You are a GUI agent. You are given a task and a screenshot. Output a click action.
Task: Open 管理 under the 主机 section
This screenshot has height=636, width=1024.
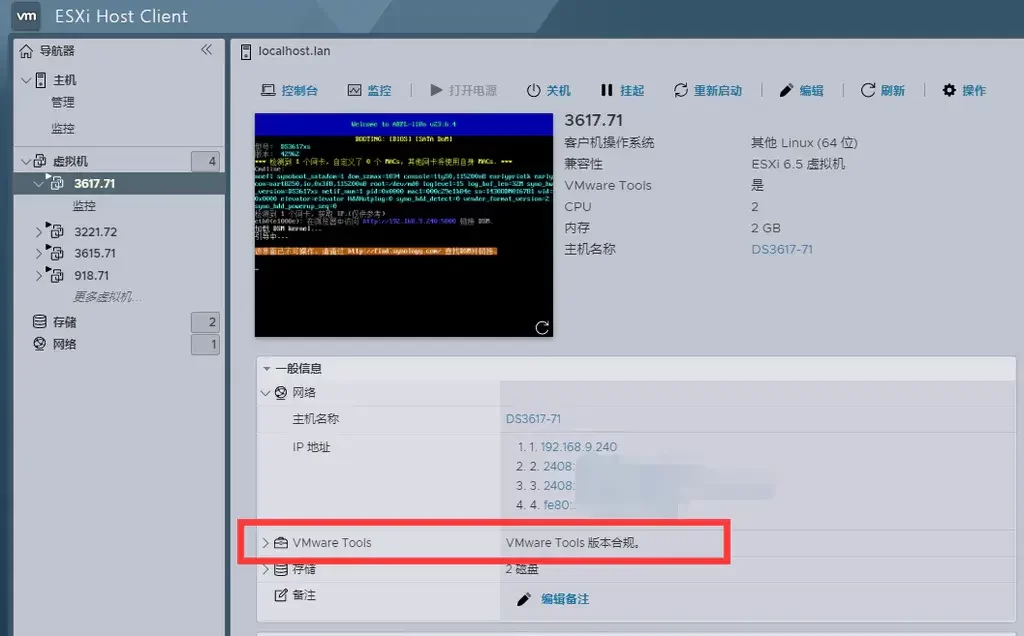(63, 102)
